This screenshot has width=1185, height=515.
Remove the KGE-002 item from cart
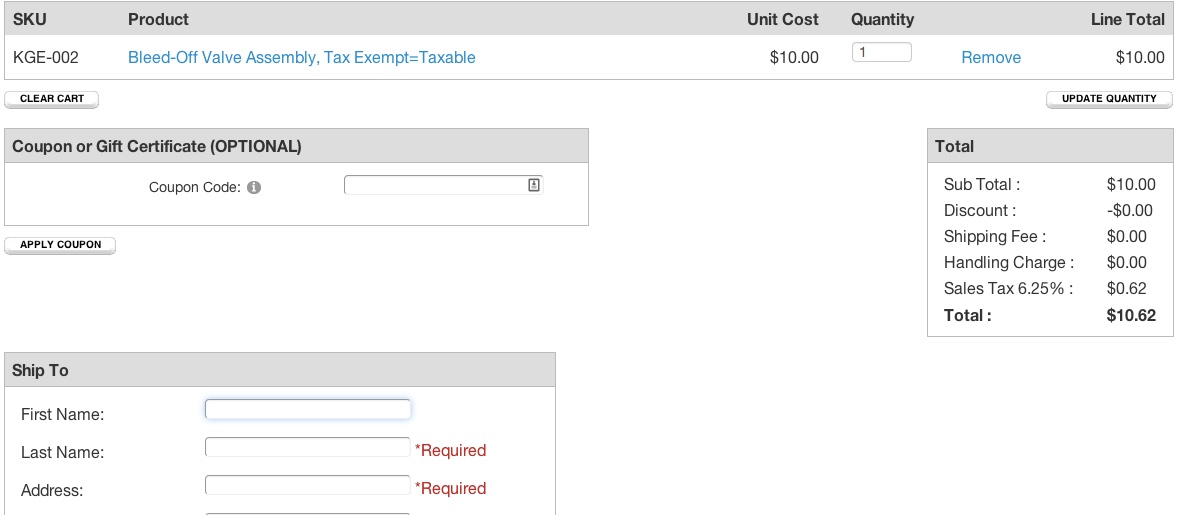click(x=991, y=57)
